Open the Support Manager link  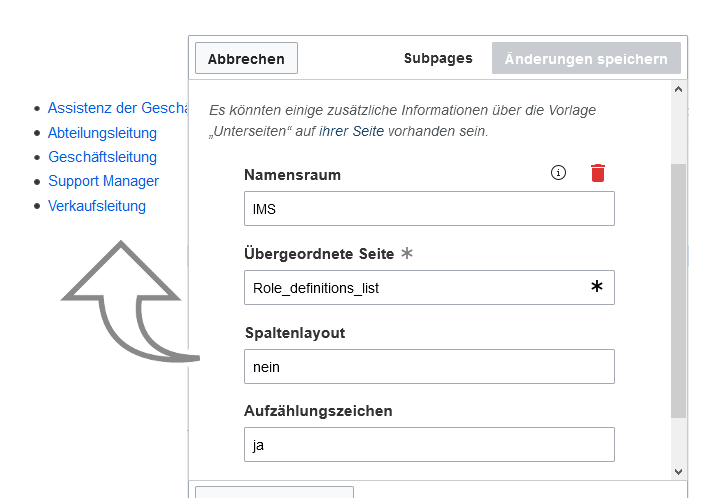coord(103,181)
